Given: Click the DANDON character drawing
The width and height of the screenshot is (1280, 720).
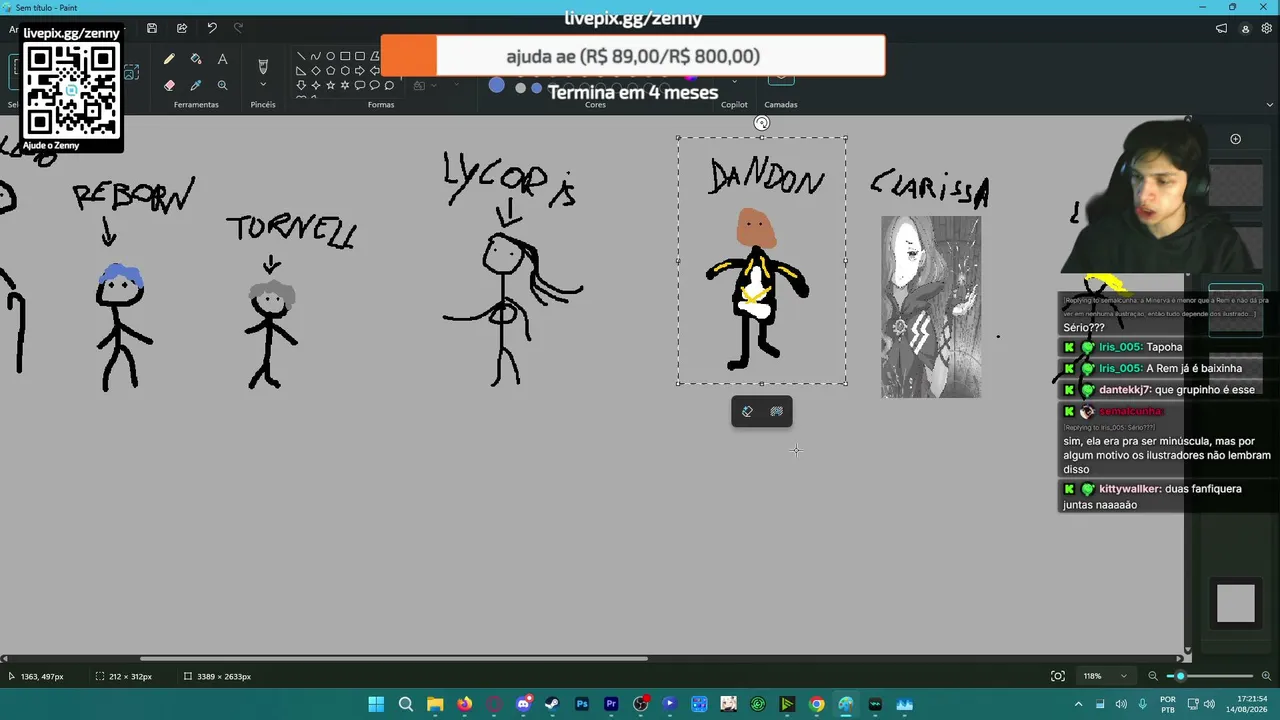Looking at the screenshot, I should pyautogui.click(x=757, y=288).
